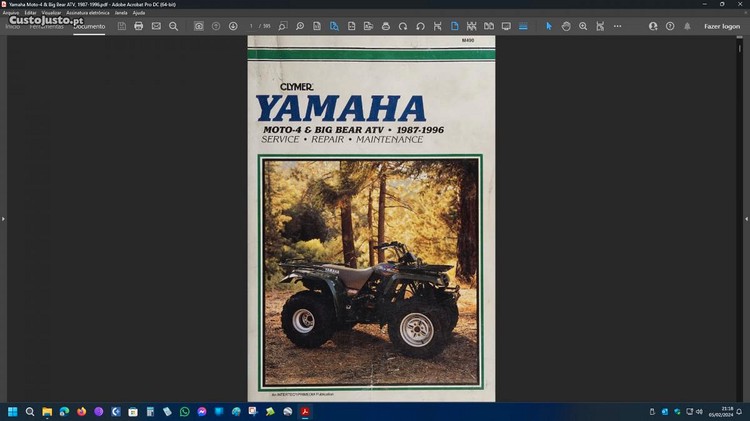The height and width of the screenshot is (421, 750).
Task: Go to next page arrow
Action: pyautogui.click(x=233, y=26)
